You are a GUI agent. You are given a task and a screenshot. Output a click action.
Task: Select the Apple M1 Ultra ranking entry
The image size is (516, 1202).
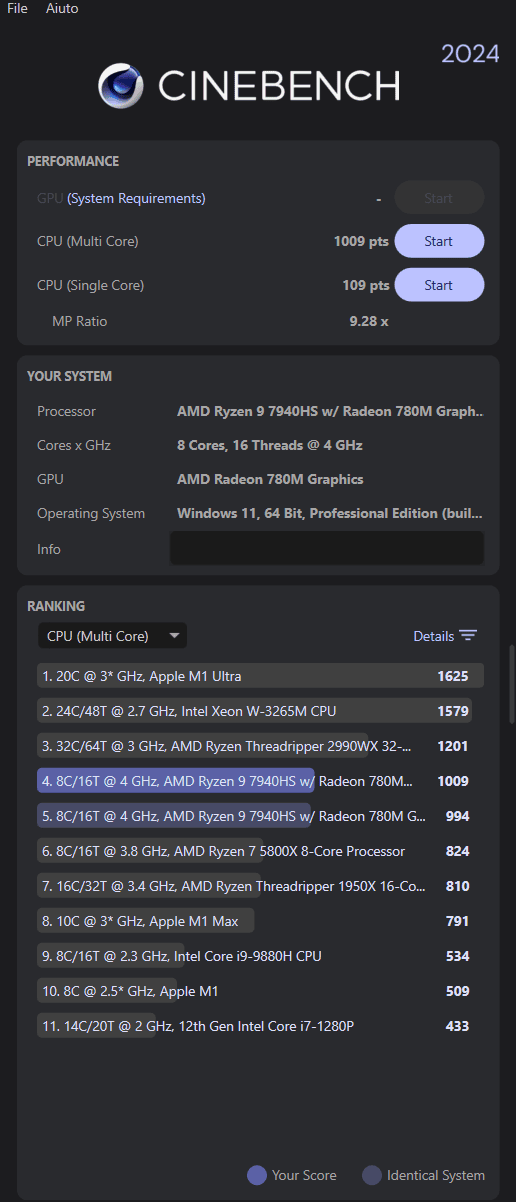pyautogui.click(x=260, y=676)
